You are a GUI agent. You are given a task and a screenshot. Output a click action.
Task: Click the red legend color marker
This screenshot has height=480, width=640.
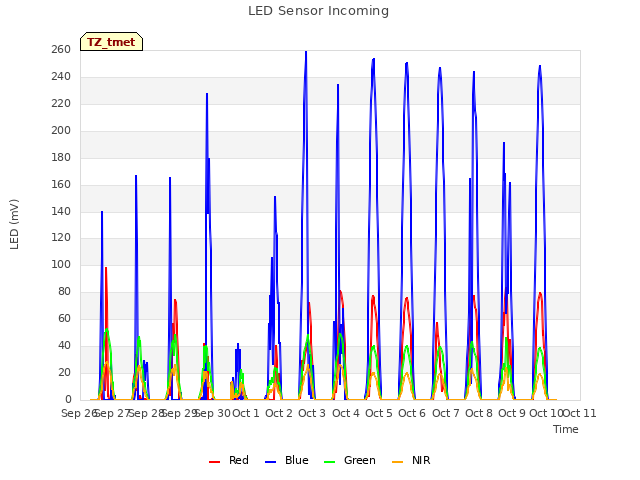click(x=214, y=462)
